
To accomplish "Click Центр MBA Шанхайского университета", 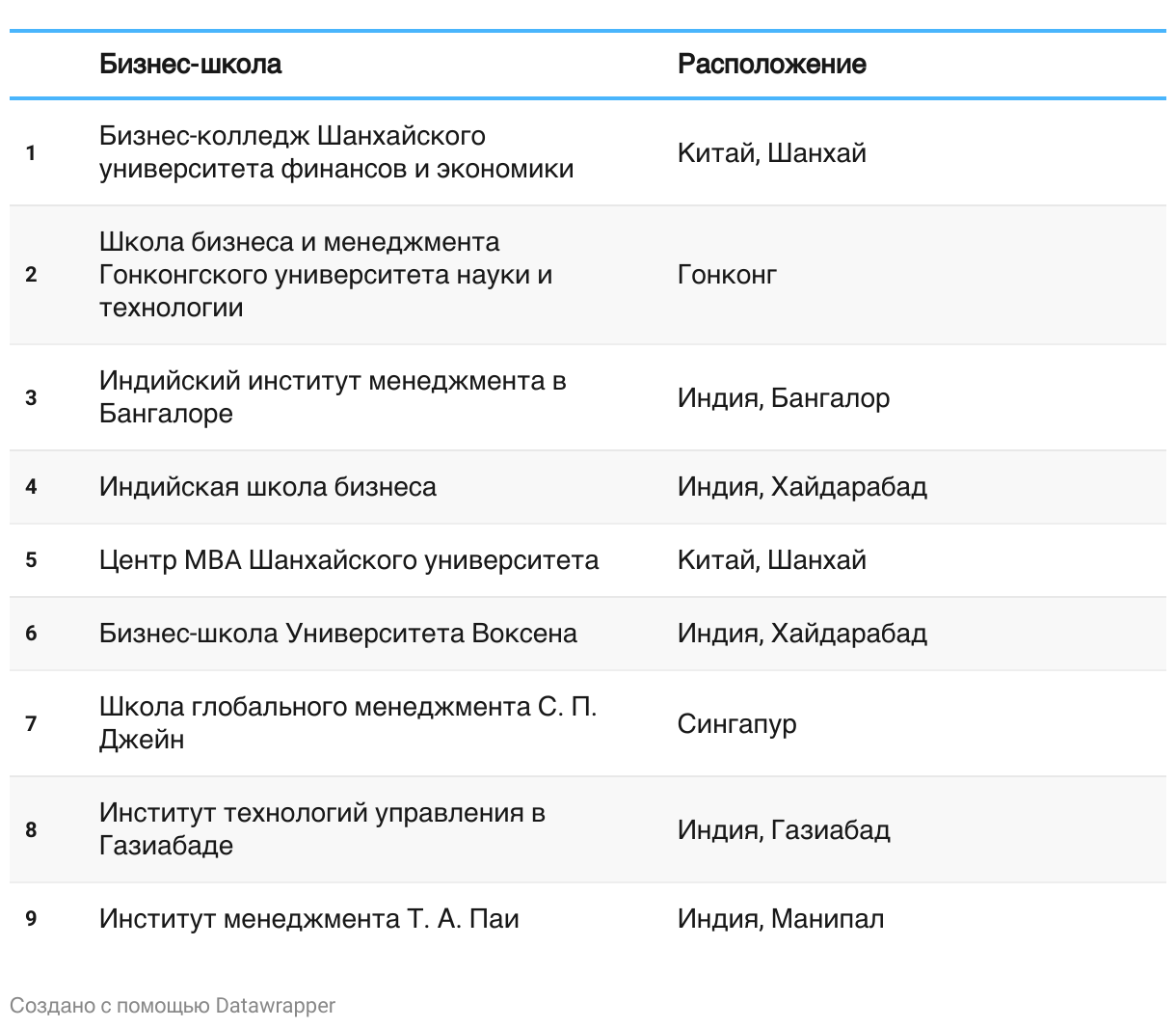I will 349,560.
